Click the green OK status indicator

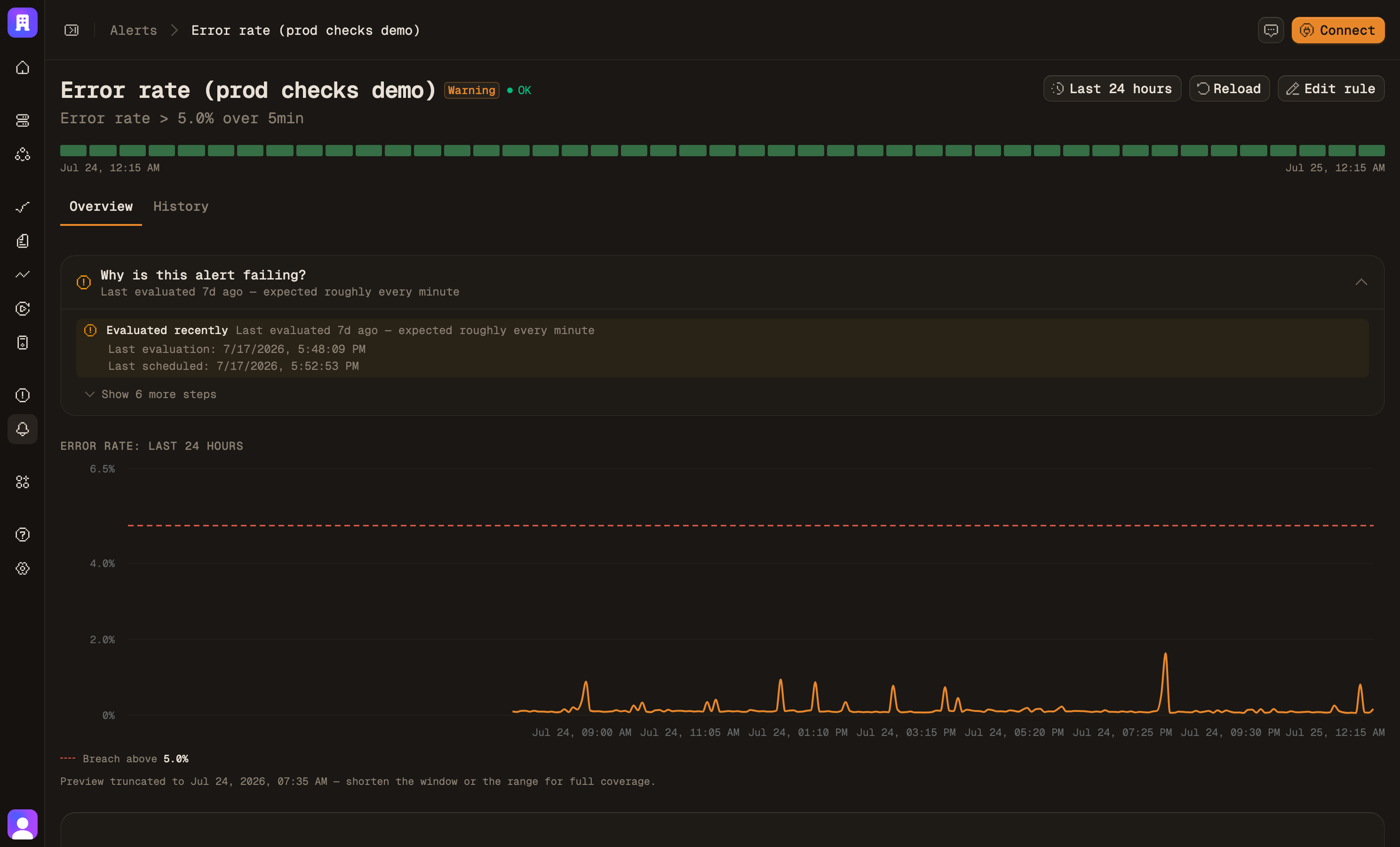[519, 90]
